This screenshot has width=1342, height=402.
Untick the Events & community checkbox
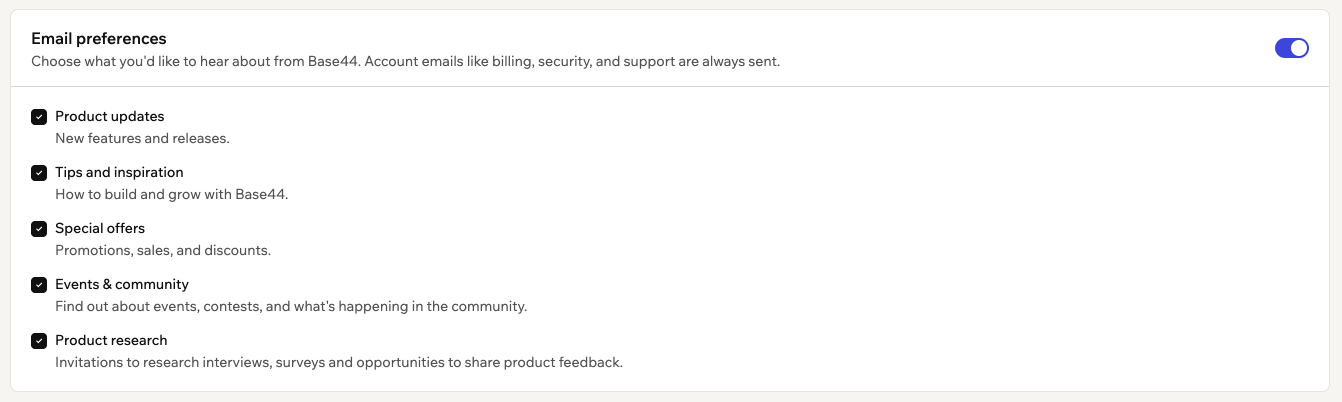pyautogui.click(x=39, y=285)
